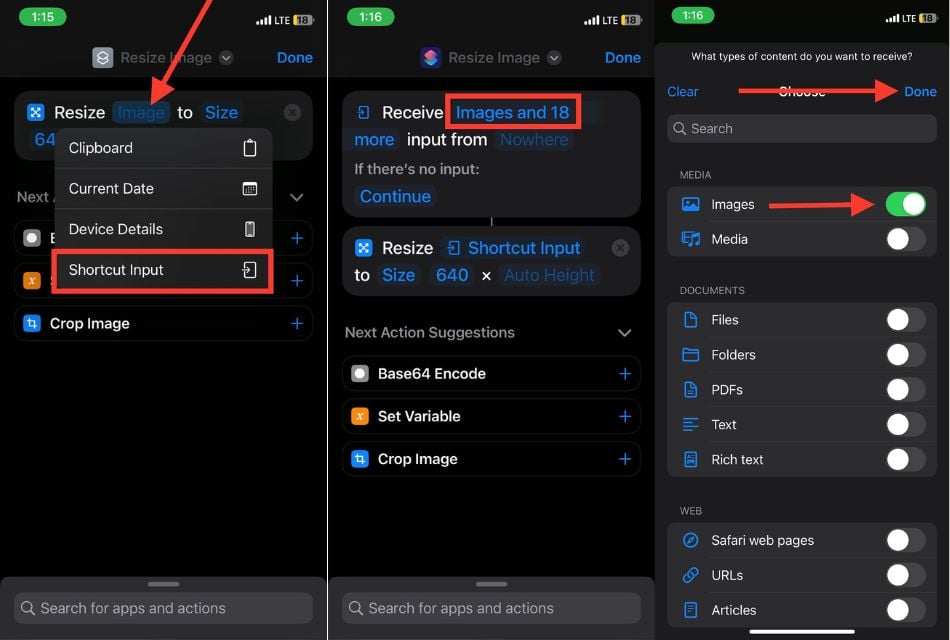
Task: Tap Rich text row icon
Action: [690, 459]
